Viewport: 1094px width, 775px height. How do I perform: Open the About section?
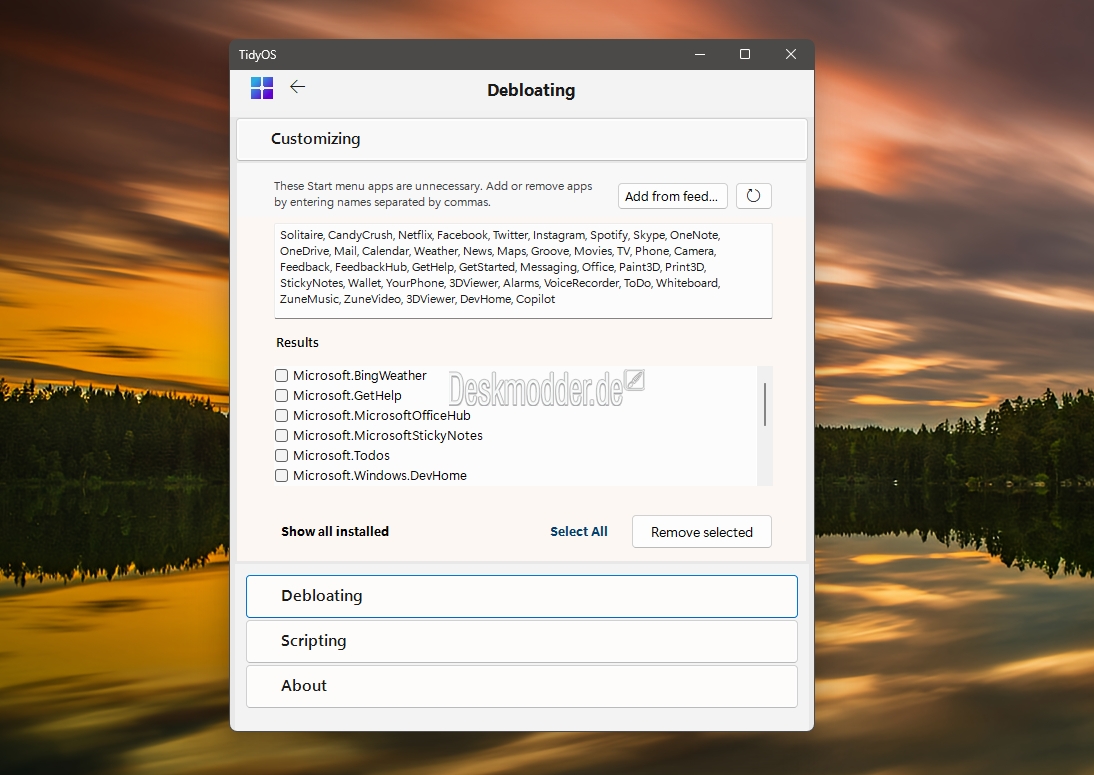pyautogui.click(x=522, y=686)
